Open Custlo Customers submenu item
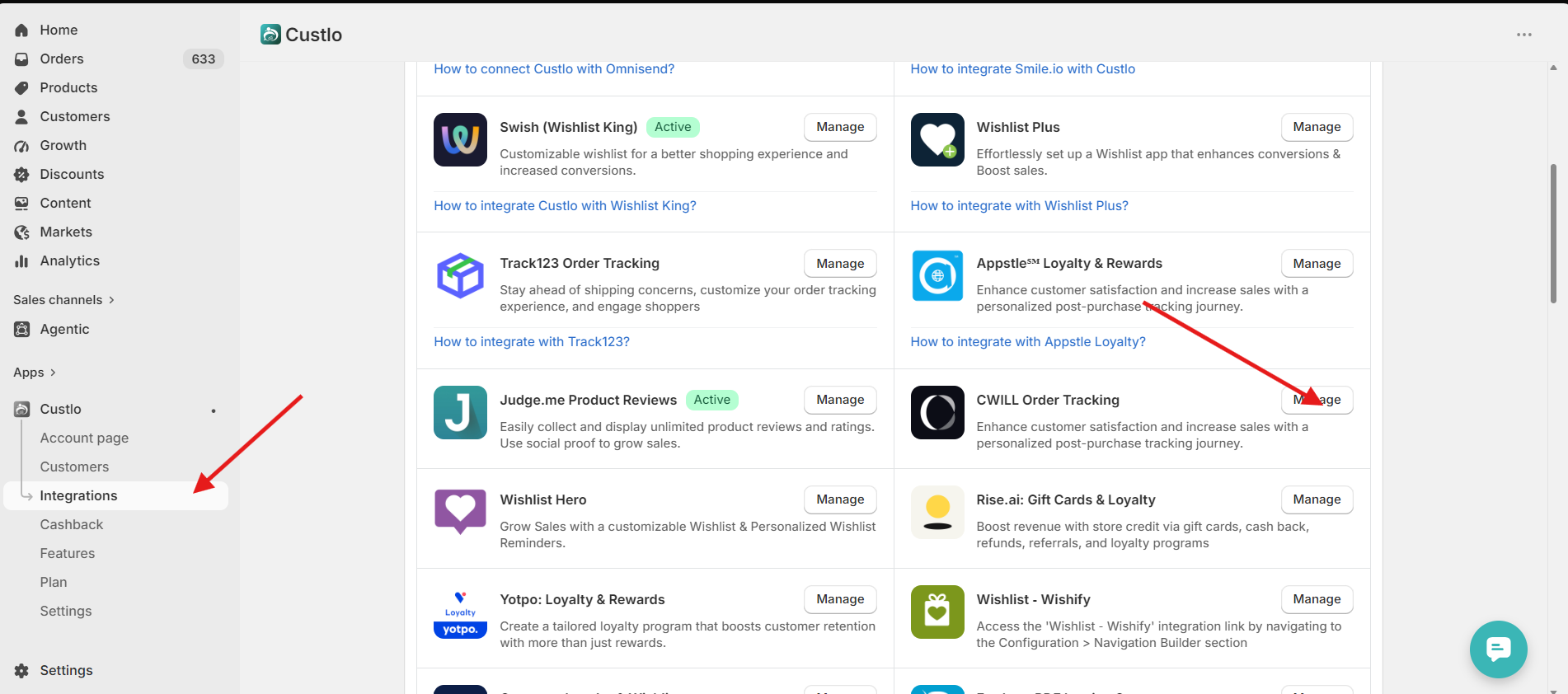 [74, 467]
